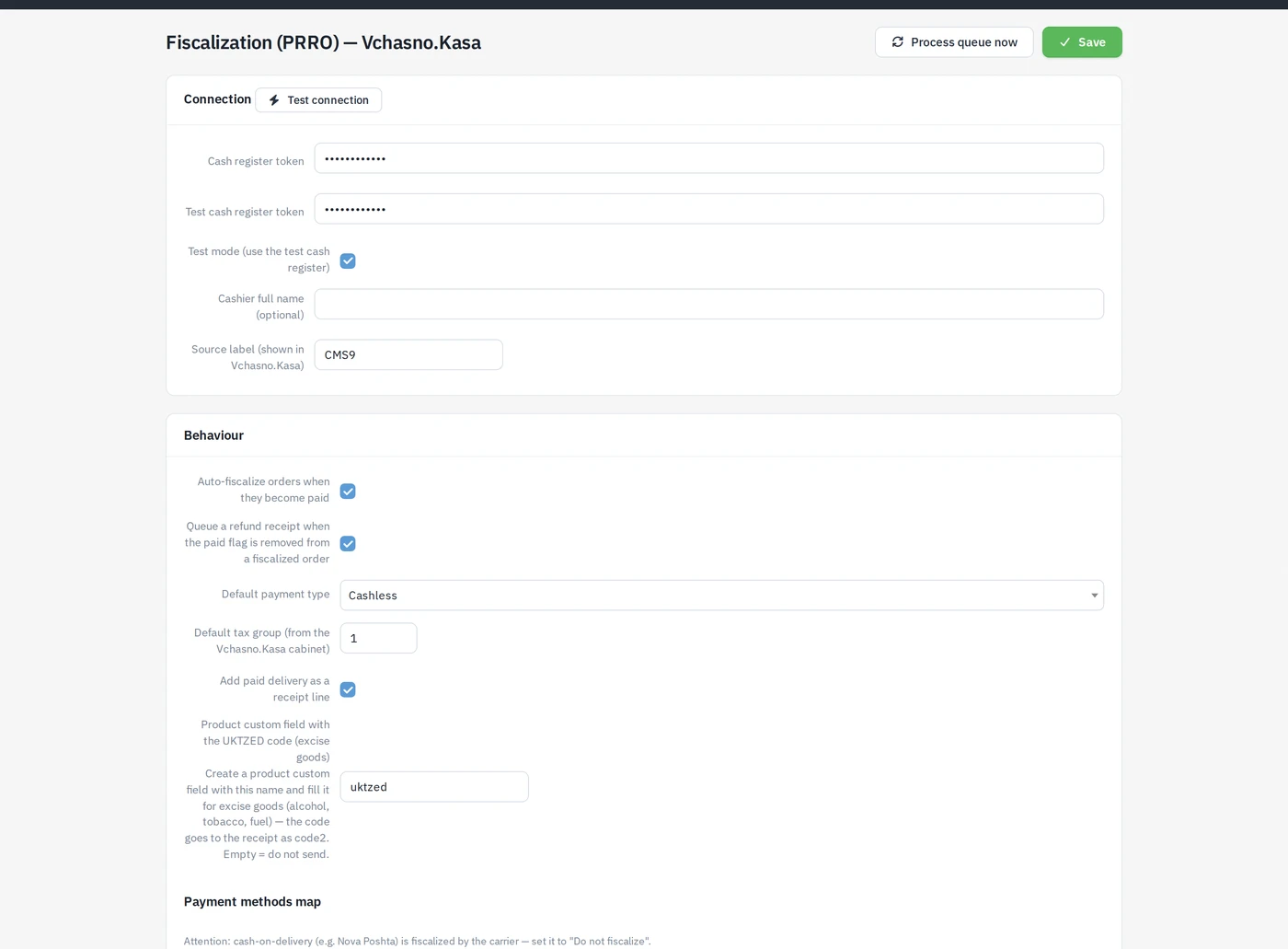
Task: Click the Payment methods map heading
Action: (252, 902)
